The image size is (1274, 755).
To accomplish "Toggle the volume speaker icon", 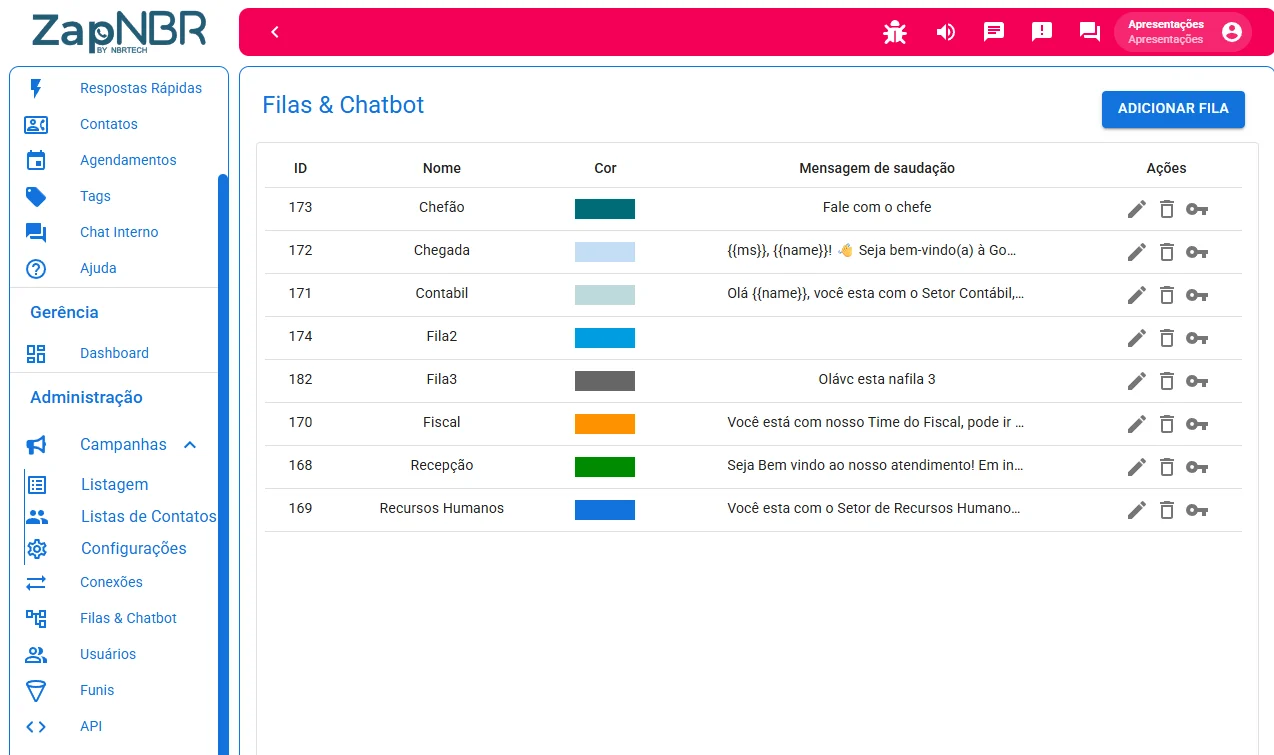I will coord(945,32).
